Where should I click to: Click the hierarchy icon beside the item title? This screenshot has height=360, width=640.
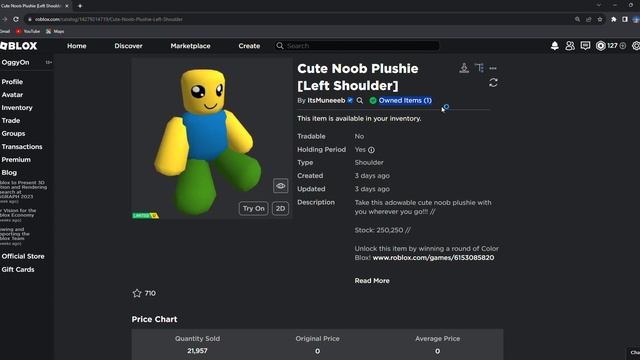click(479, 68)
